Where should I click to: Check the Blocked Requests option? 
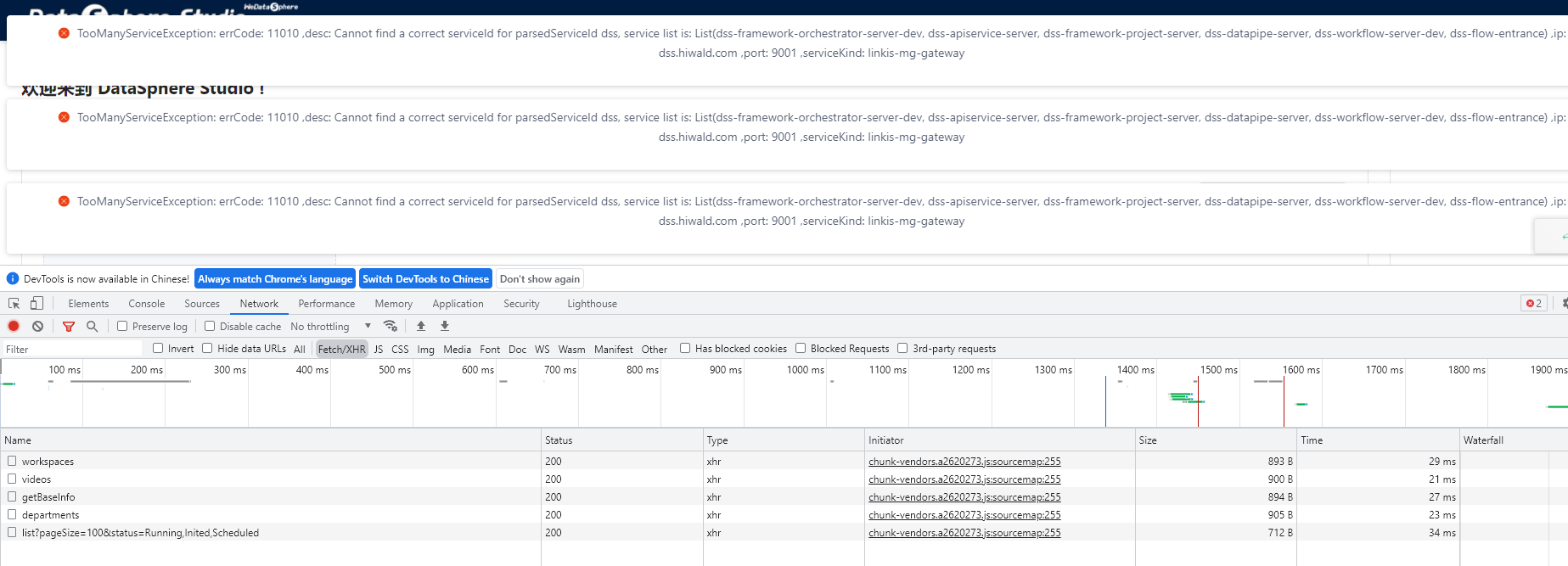click(801, 348)
